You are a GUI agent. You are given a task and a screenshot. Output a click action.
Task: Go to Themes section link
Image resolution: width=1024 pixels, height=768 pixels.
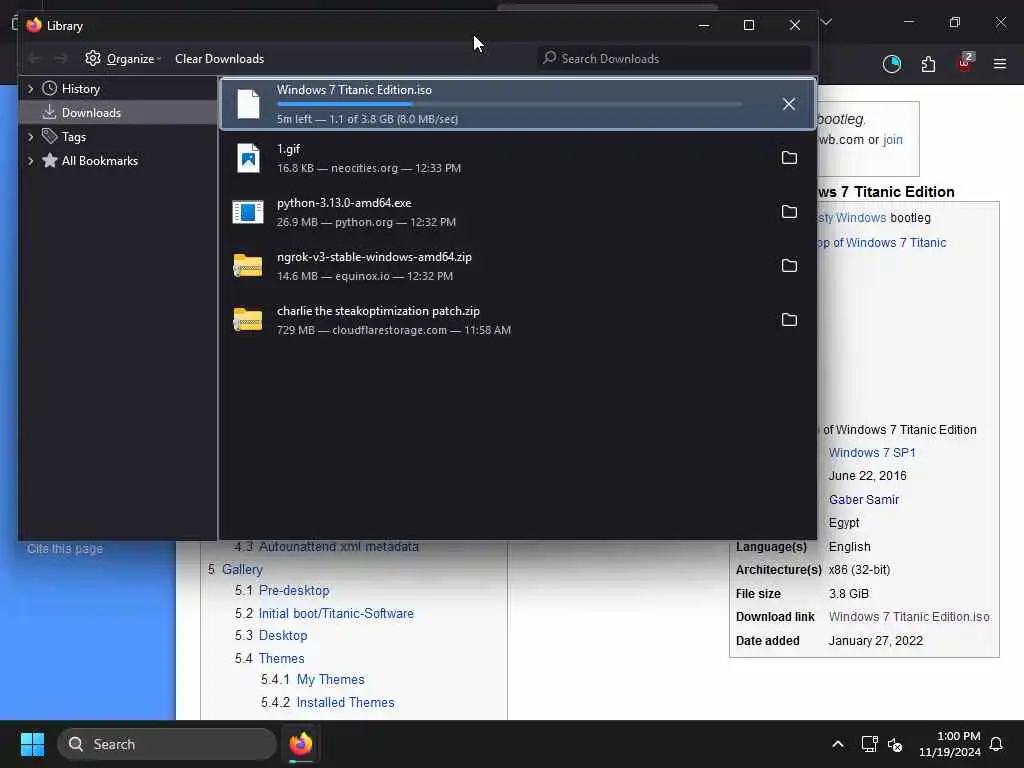(281, 658)
